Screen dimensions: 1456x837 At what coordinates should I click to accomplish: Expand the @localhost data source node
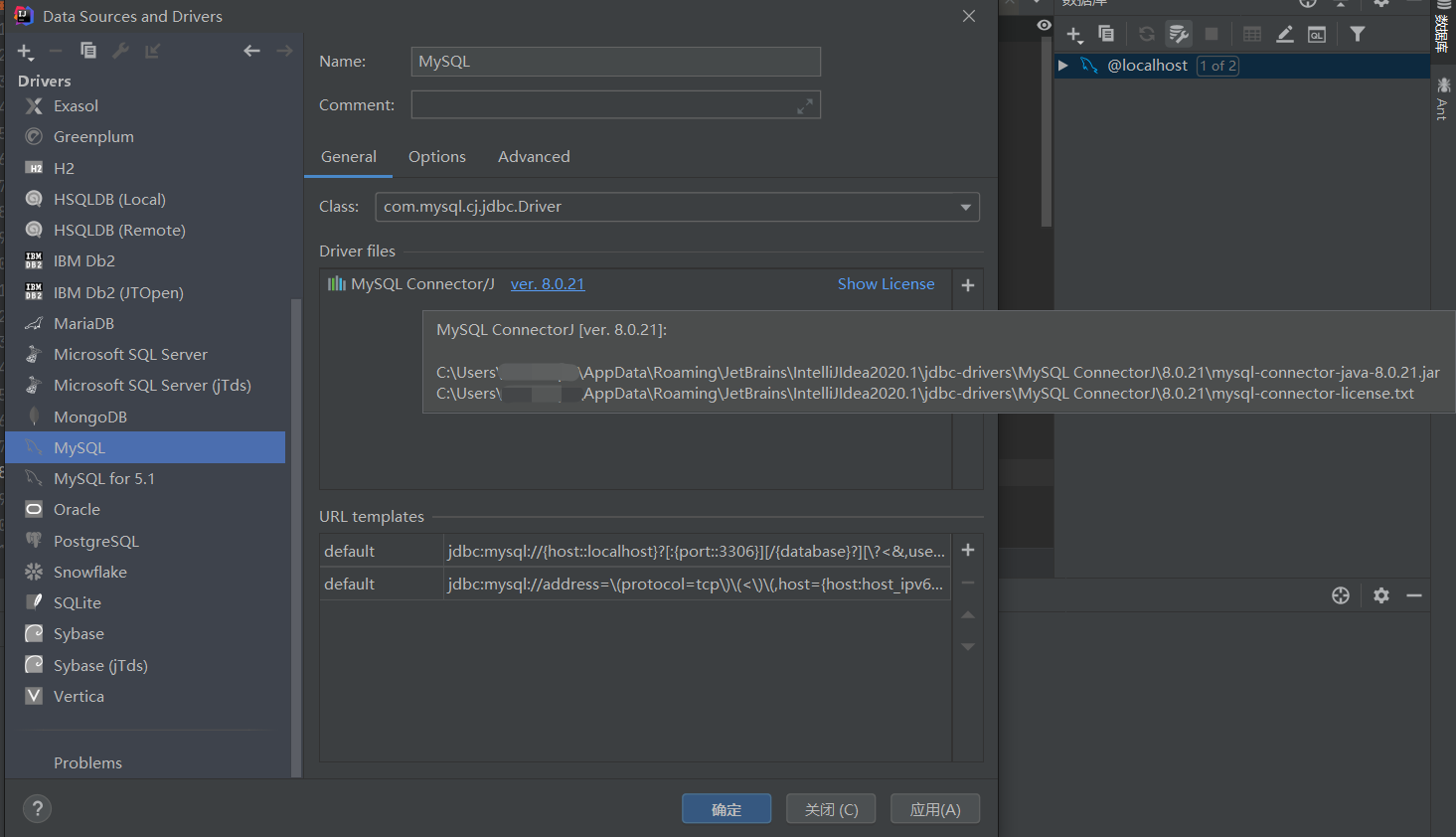1062,66
